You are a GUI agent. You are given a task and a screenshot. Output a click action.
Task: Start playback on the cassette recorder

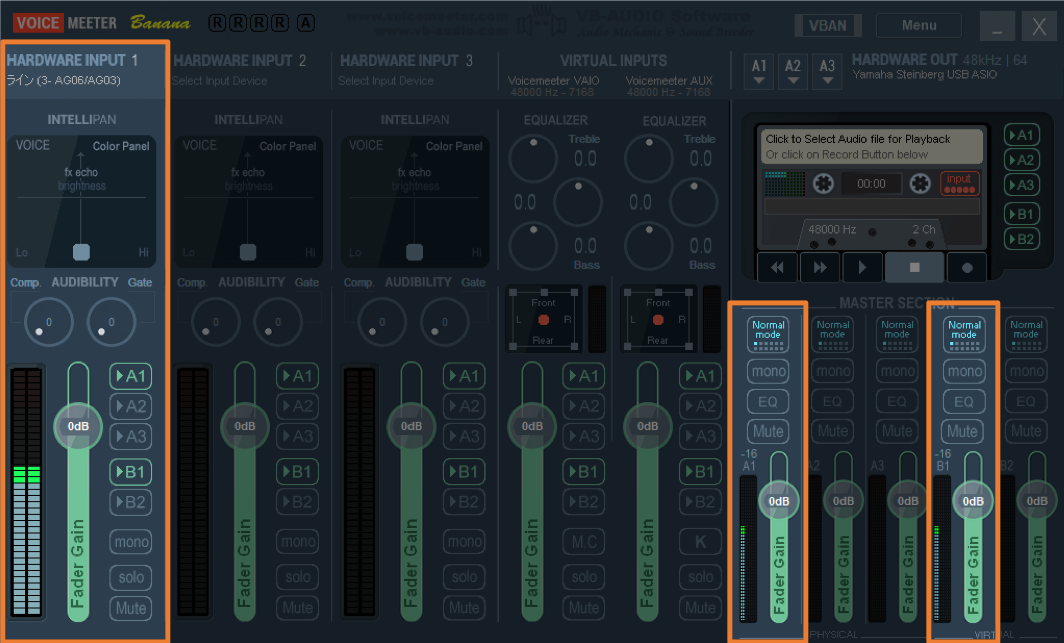pos(862,267)
